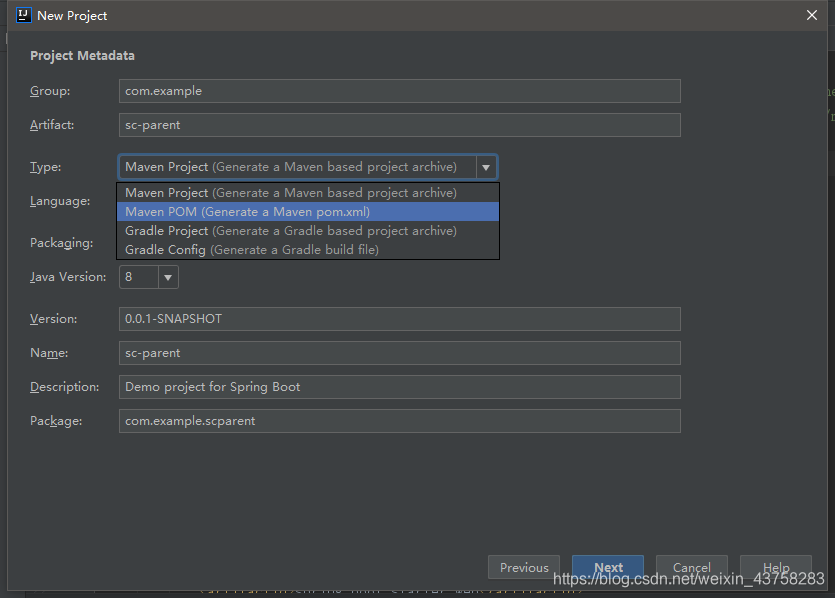Click the Type combo box showing Maven Project
This screenshot has width=835, height=598.
coord(308,167)
